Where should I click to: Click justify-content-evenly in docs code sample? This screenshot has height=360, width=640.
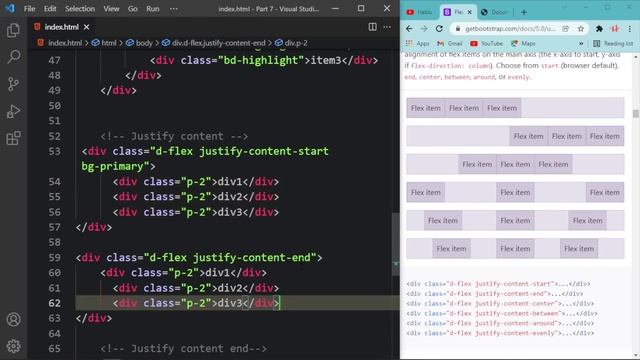(x=516, y=333)
